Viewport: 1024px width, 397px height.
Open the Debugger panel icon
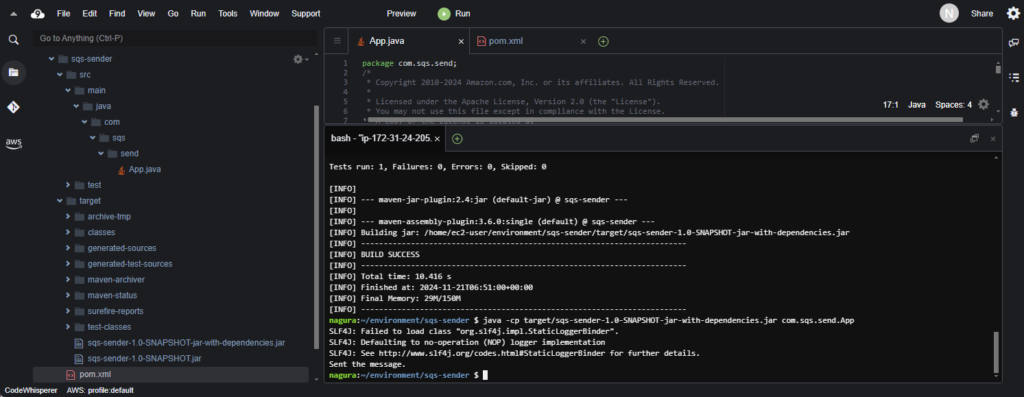pyautogui.click(x=1014, y=112)
